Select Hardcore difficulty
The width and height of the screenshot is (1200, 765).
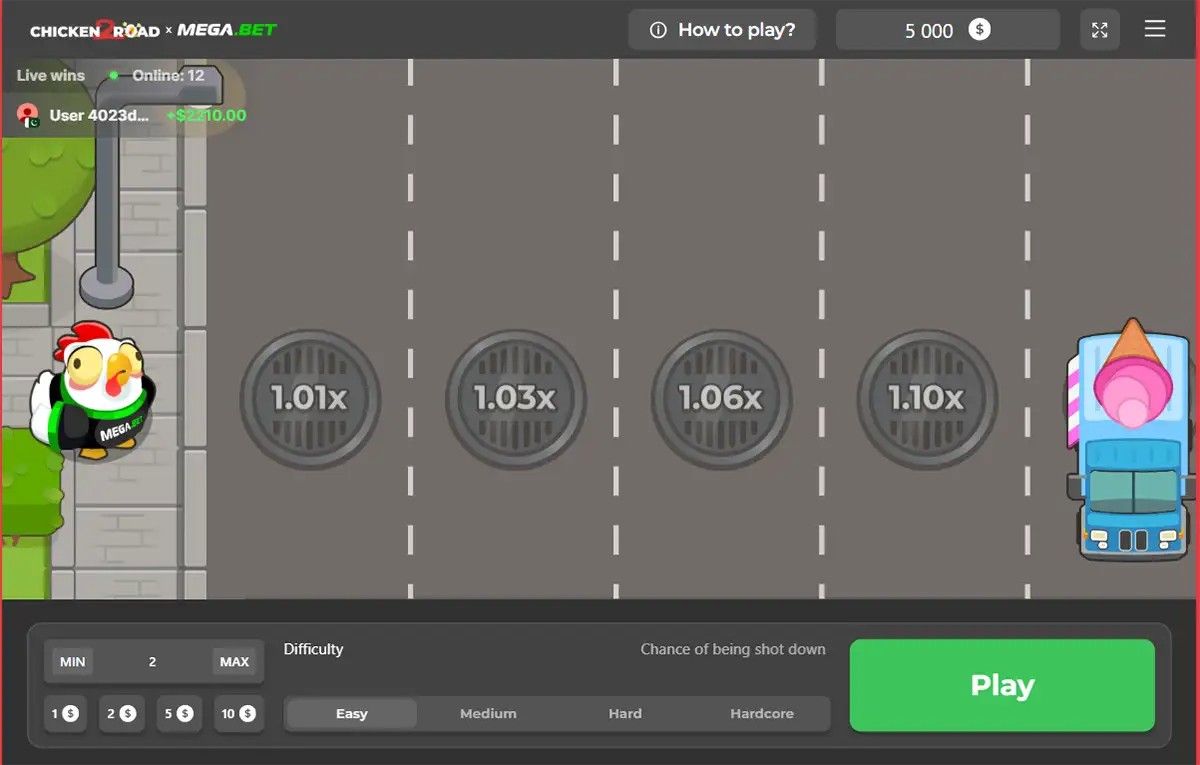[x=762, y=714]
